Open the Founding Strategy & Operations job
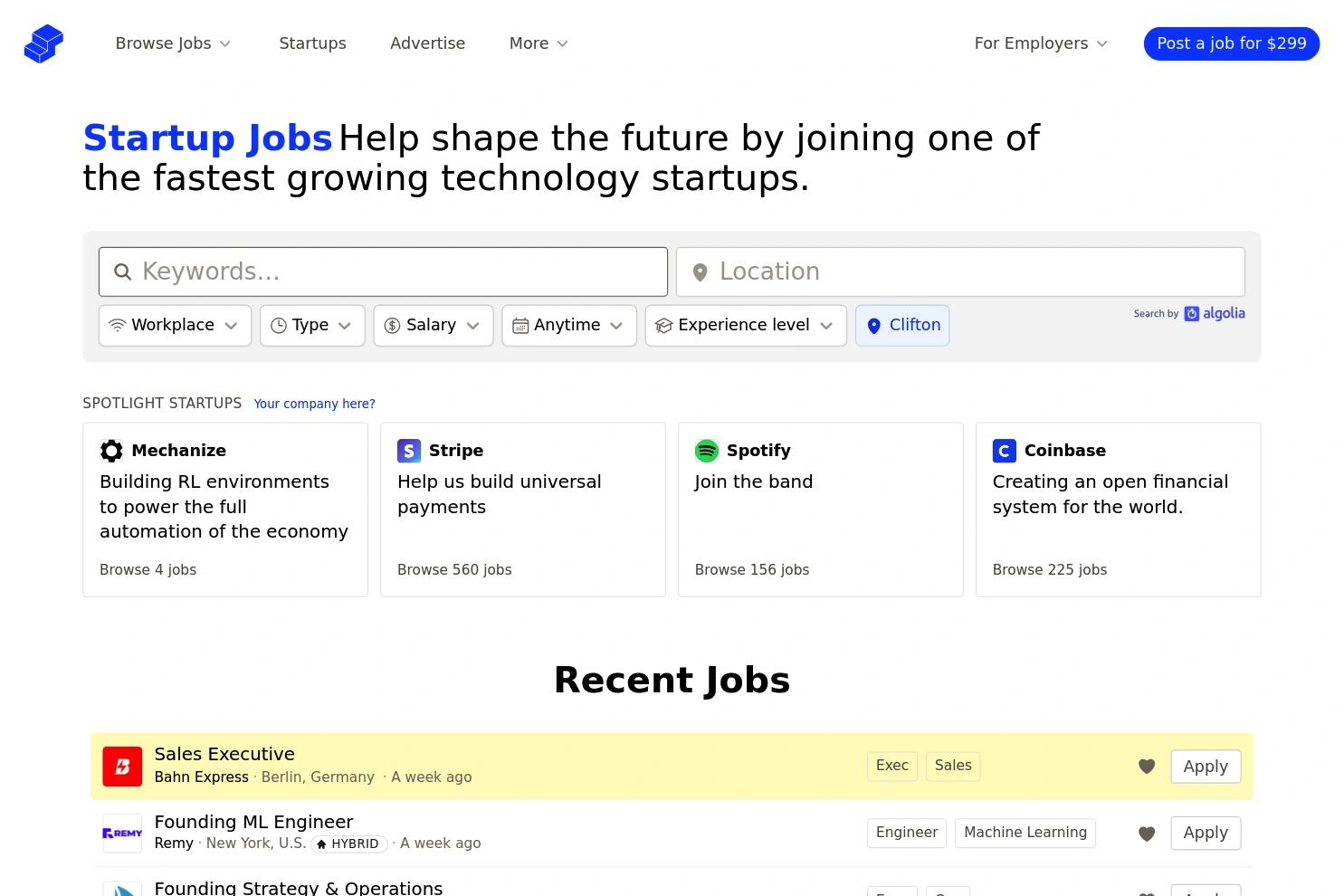Viewport: 1344px width, 896px height. tap(299, 888)
